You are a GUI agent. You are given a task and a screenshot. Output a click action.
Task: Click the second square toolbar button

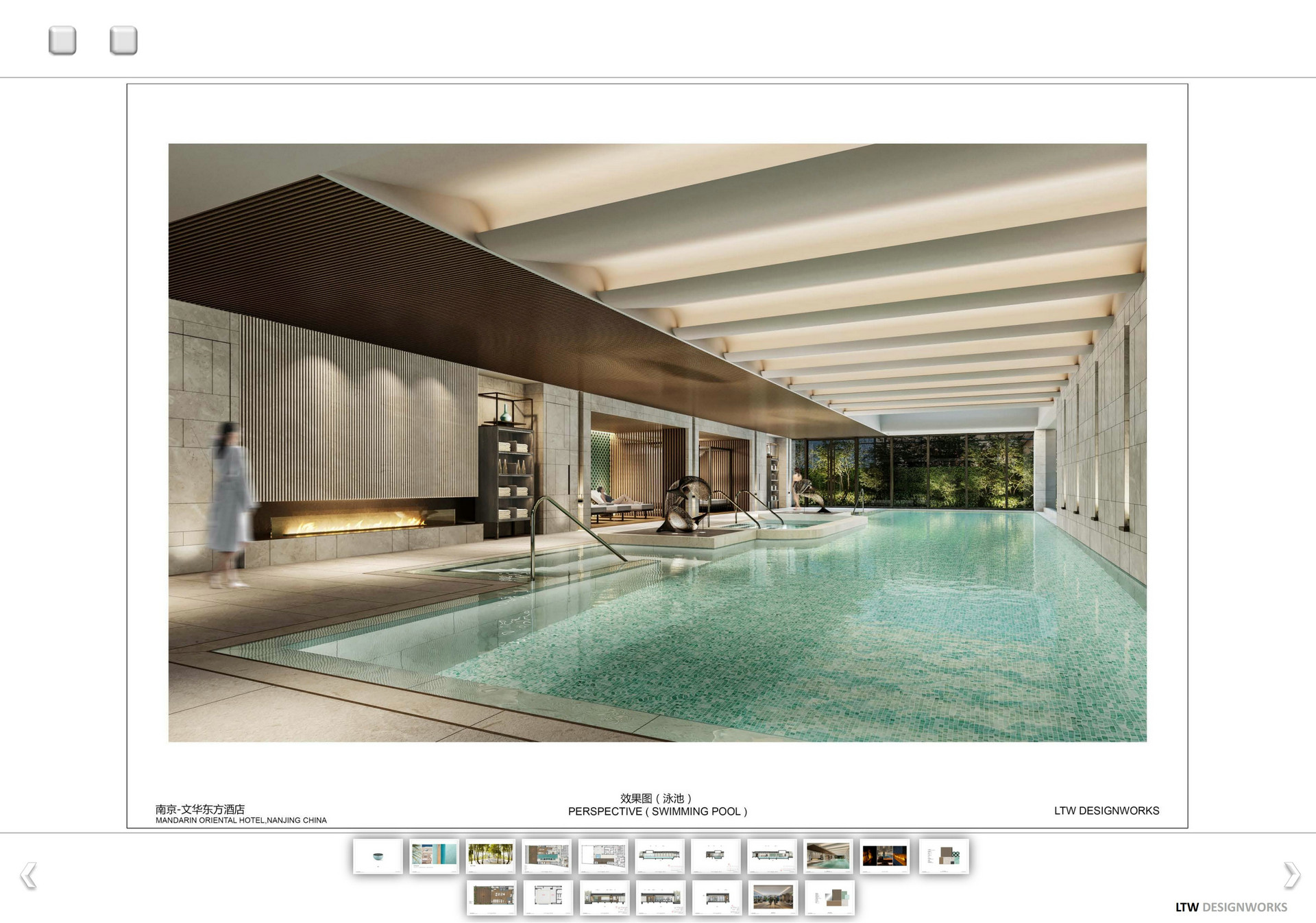[x=123, y=40]
